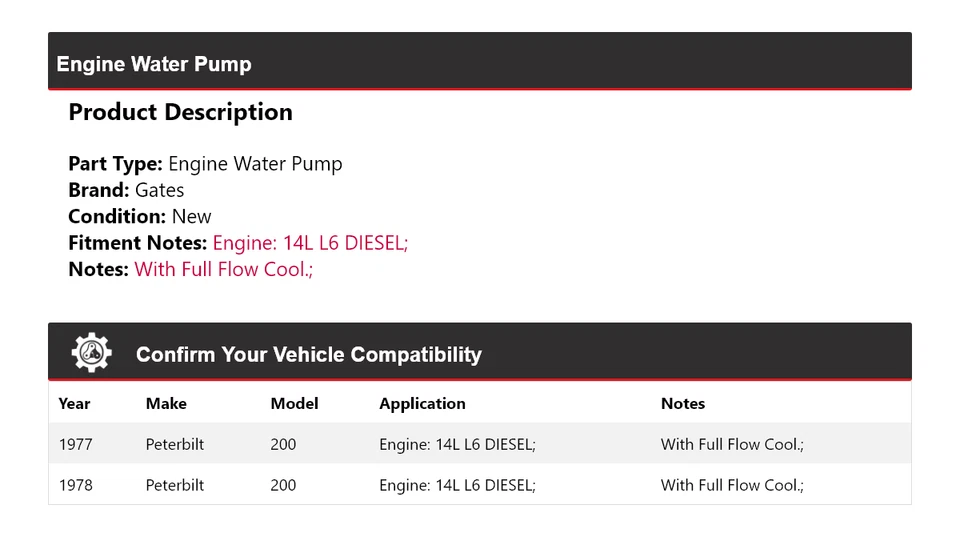Viewport: 960px width, 537px height.
Task: Click the Make column header
Action: tap(166, 404)
